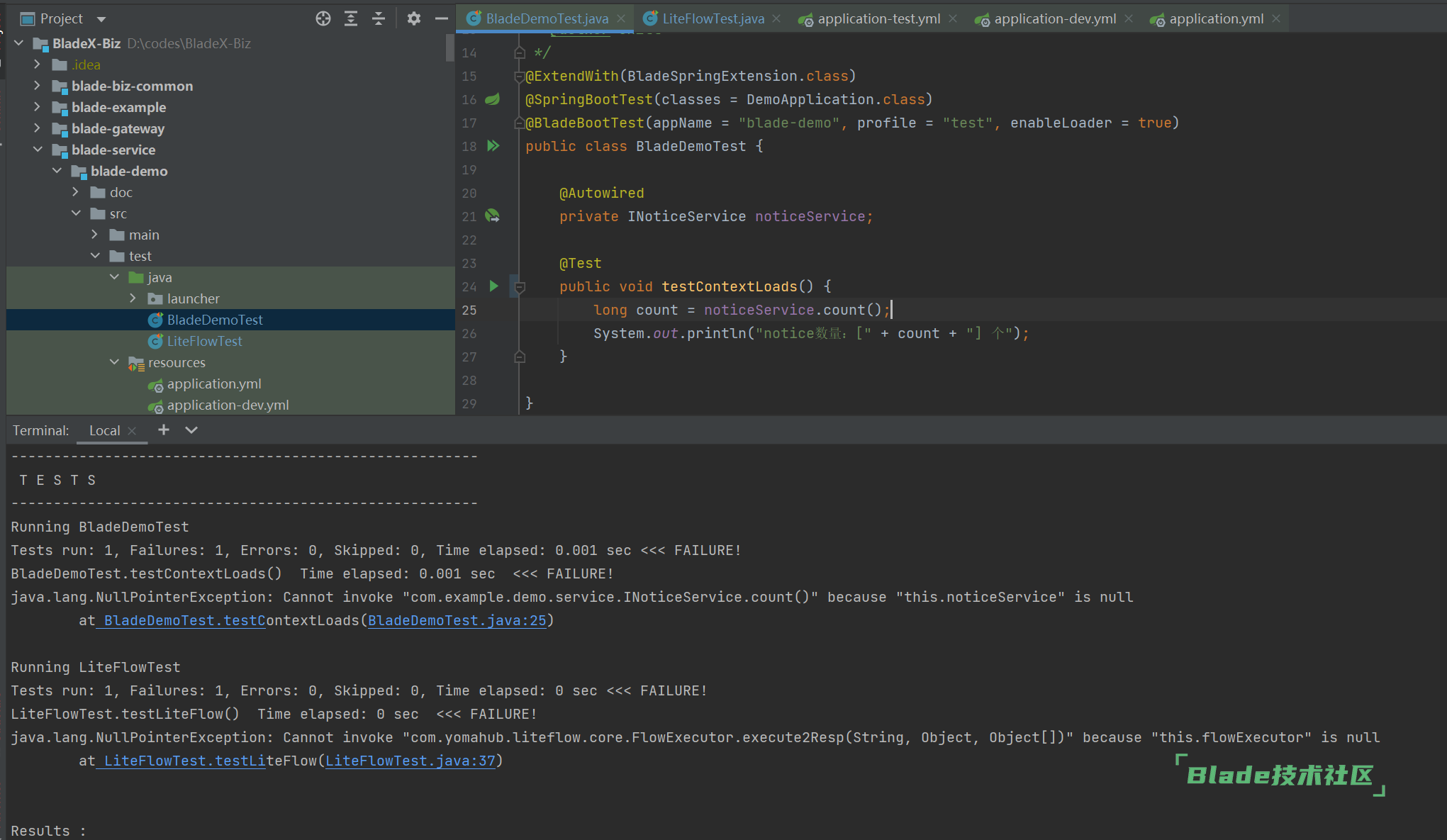
Task: Close the application-test.yml tab
Action: (953, 19)
